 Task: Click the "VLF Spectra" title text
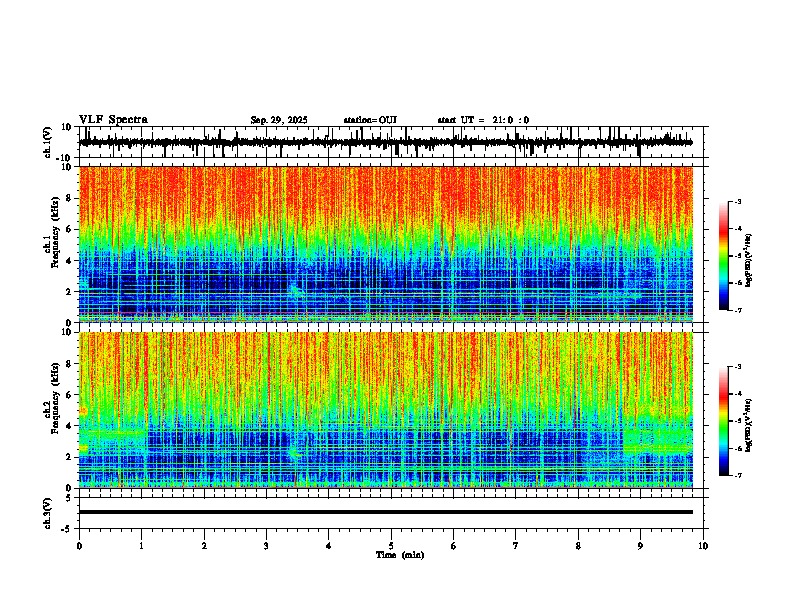click(113, 120)
